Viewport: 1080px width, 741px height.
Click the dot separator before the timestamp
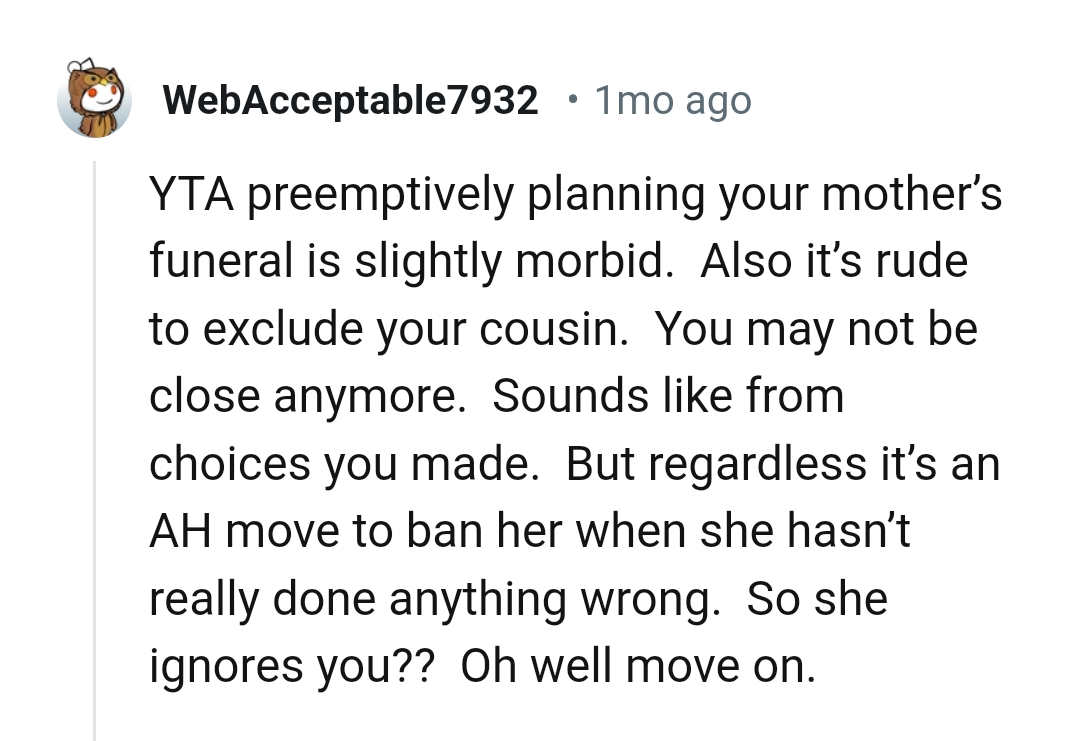tap(571, 100)
